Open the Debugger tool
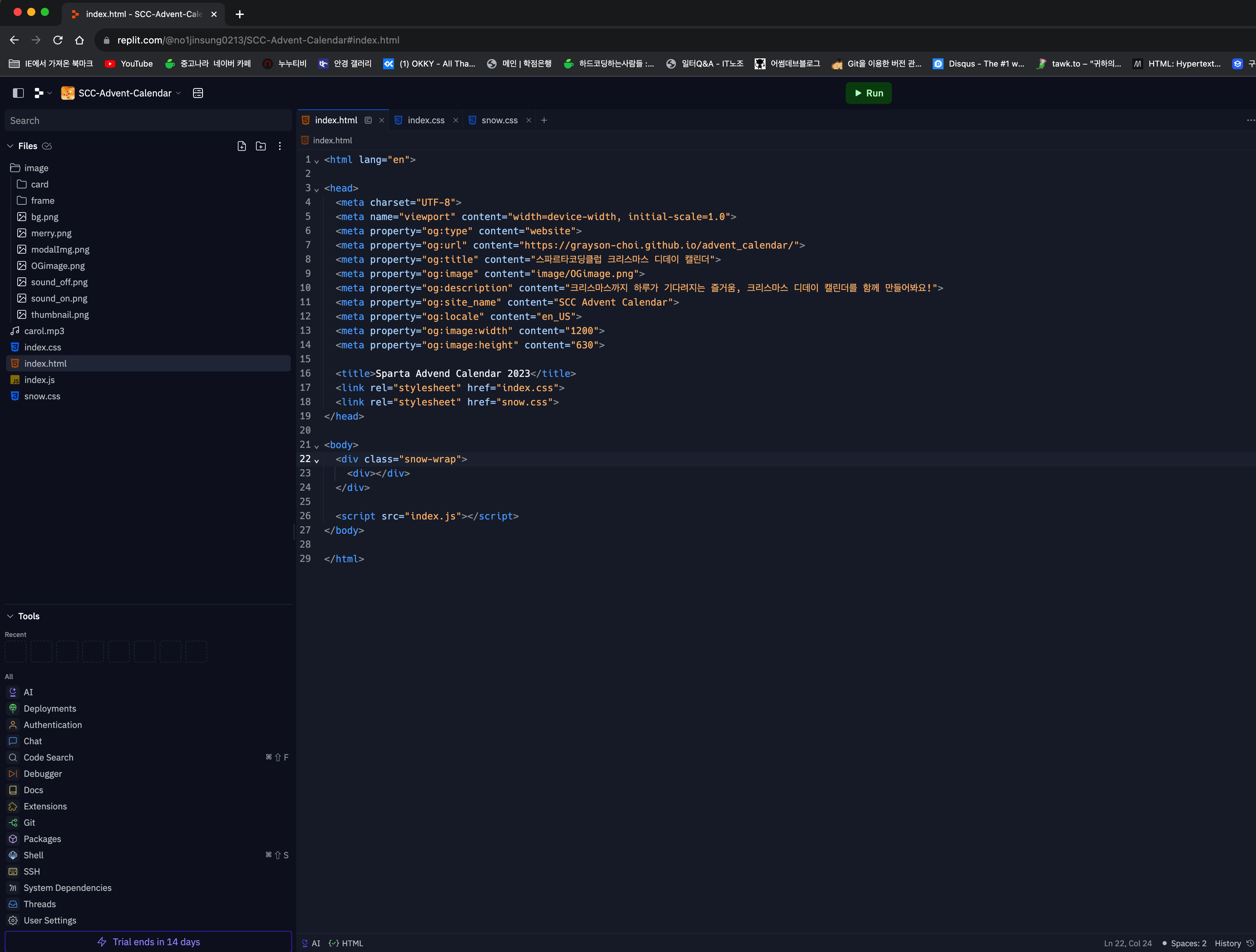 coord(148,774)
